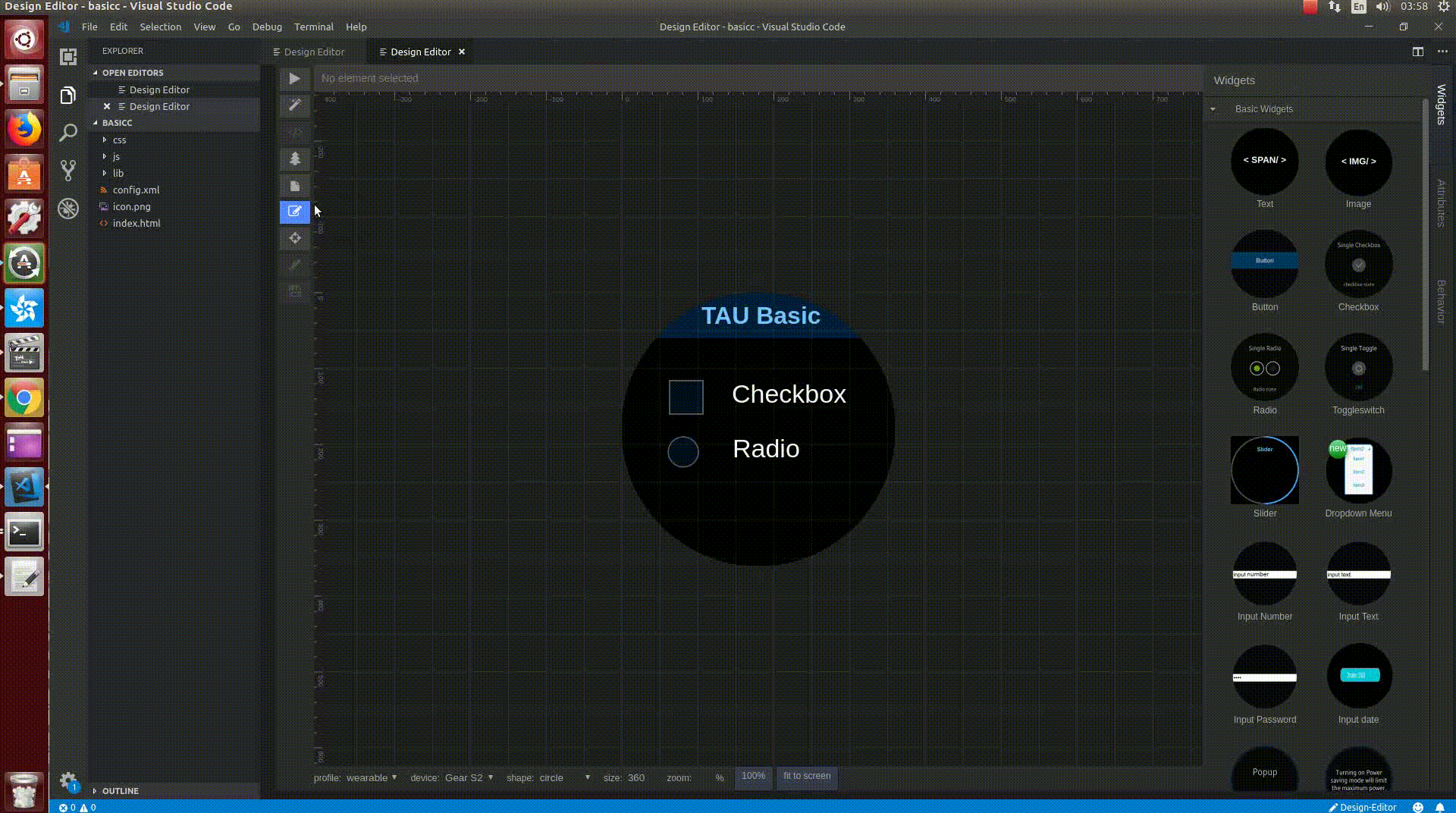Viewport: 1456px width, 813px height.
Task: Open the shape circle dropdown
Action: pos(564,777)
